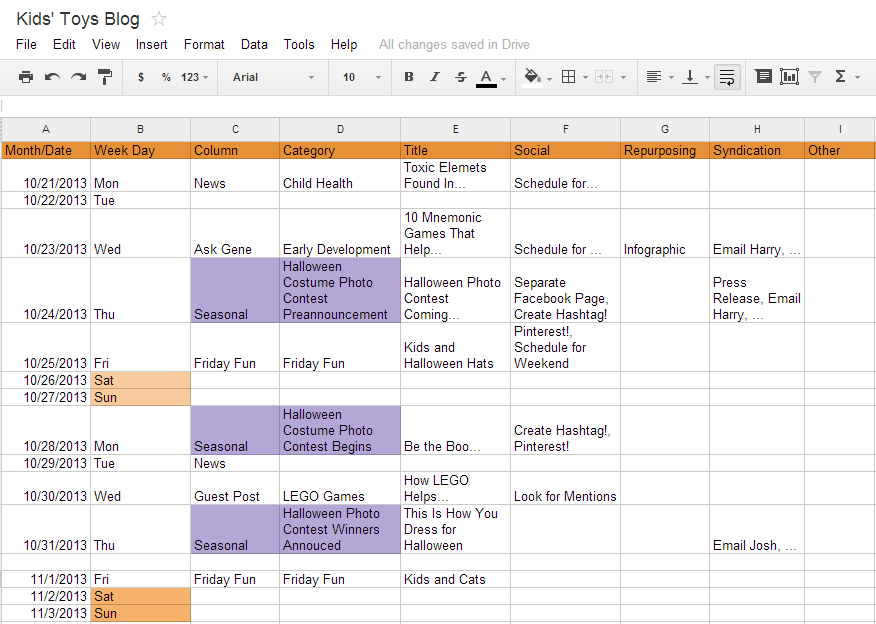Select the Category header cell
The image size is (876, 624).
(340, 150)
